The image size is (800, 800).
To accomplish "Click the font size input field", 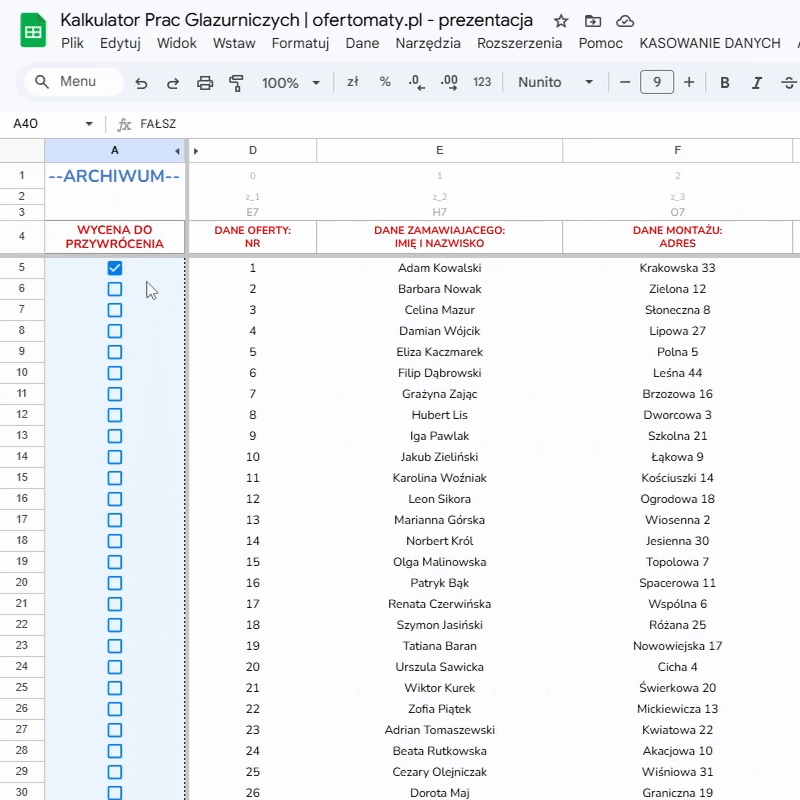I will (x=656, y=82).
